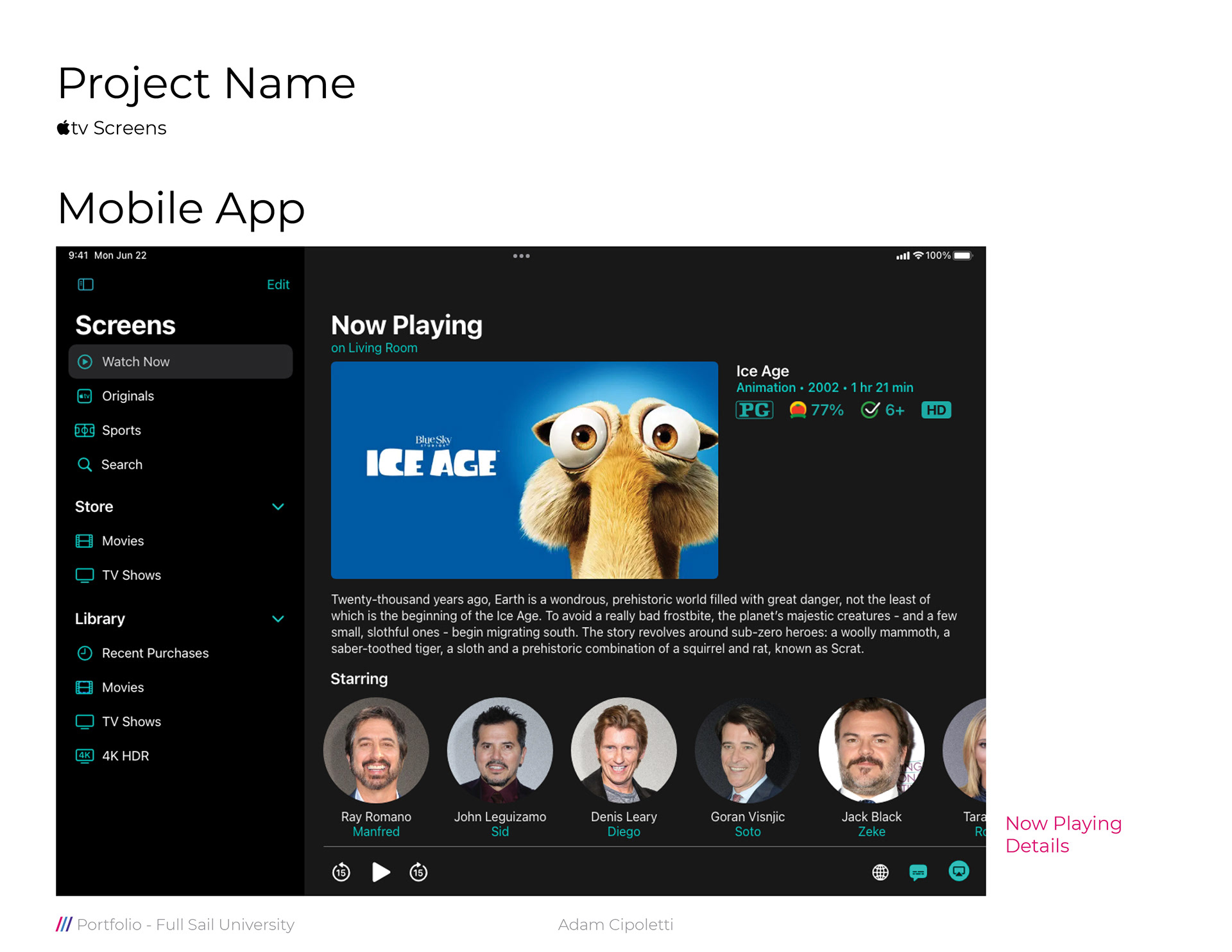Tap Edit in the sidebar
This screenshot has width=1232, height=952.
point(278,284)
